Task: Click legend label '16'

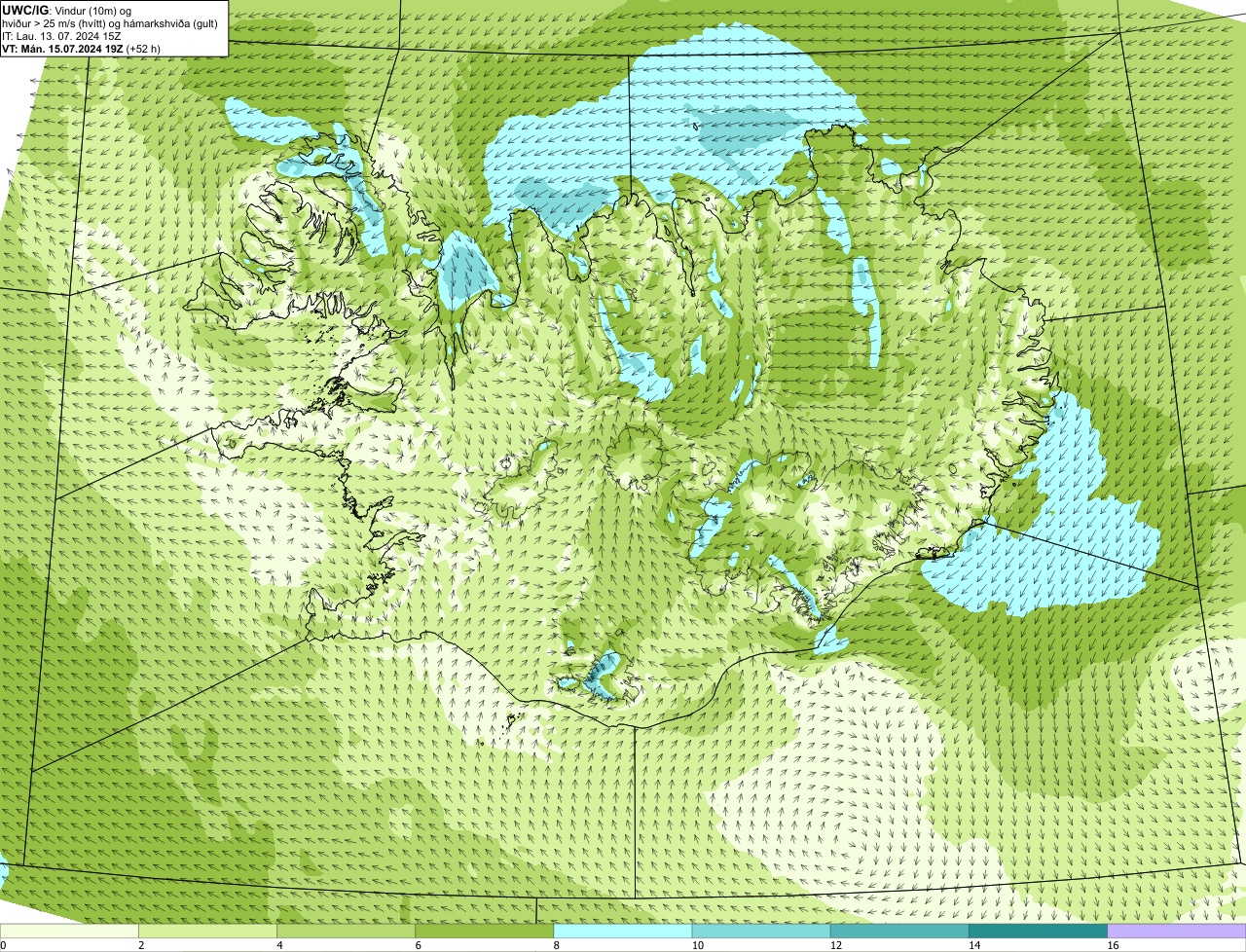Action: pos(1113,945)
